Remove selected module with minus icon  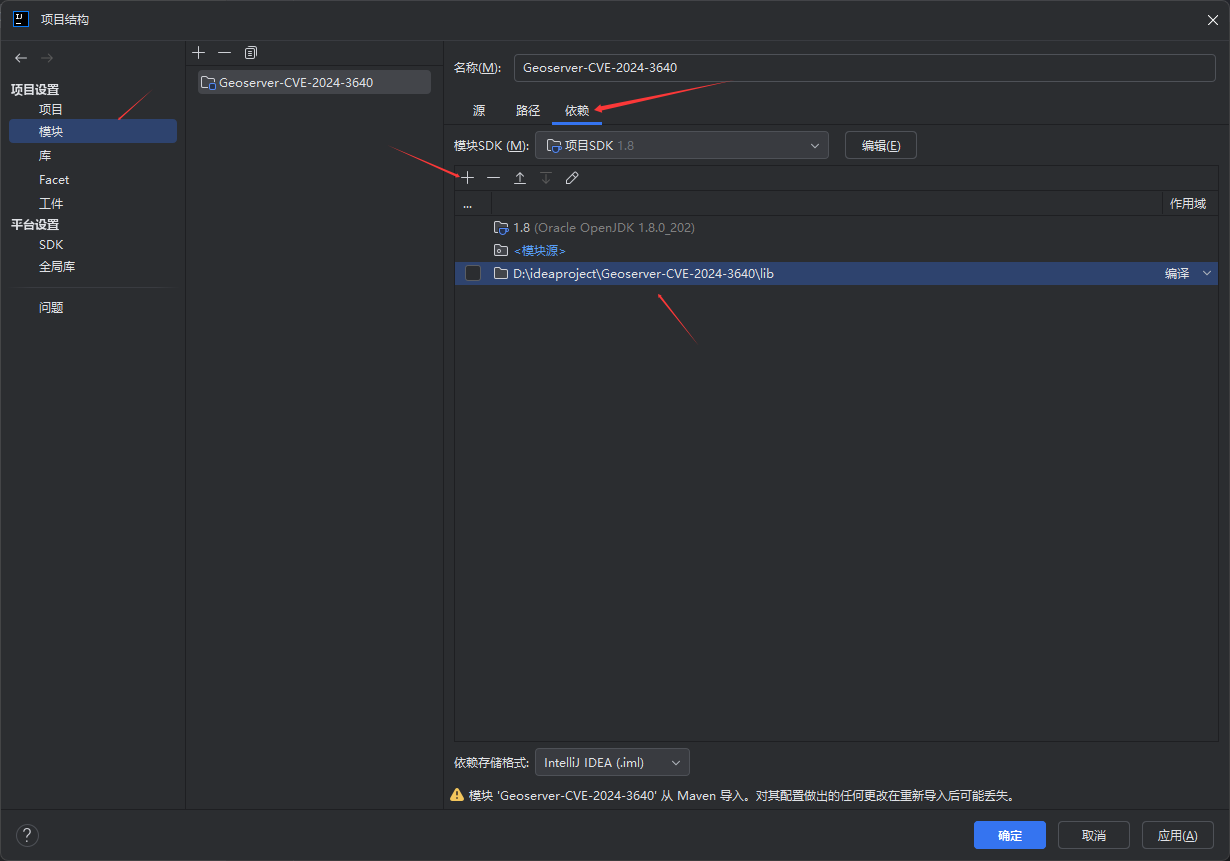coord(224,52)
